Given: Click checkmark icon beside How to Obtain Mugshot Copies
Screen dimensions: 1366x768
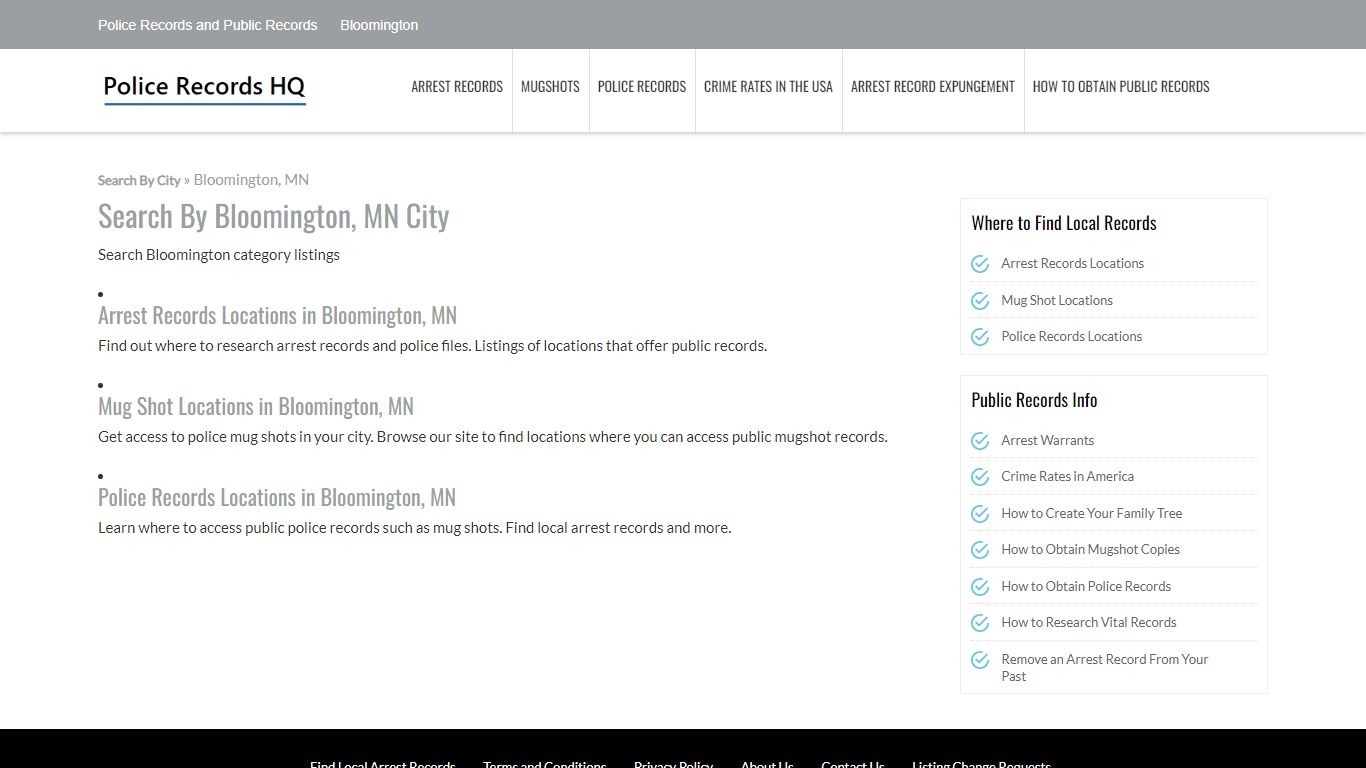Looking at the screenshot, I should pos(980,550).
